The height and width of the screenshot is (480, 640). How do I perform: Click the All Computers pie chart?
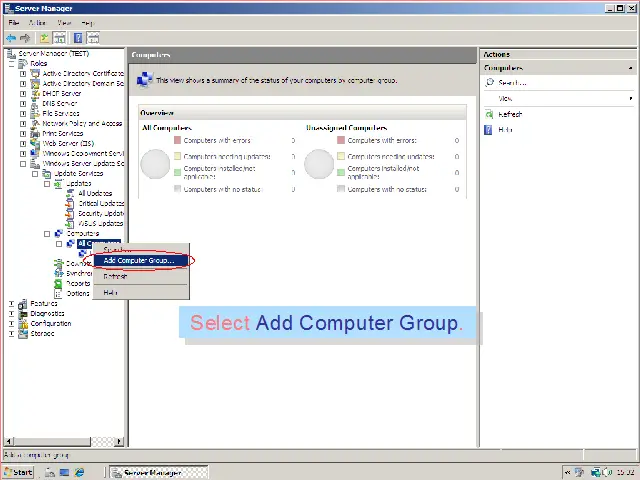point(155,164)
